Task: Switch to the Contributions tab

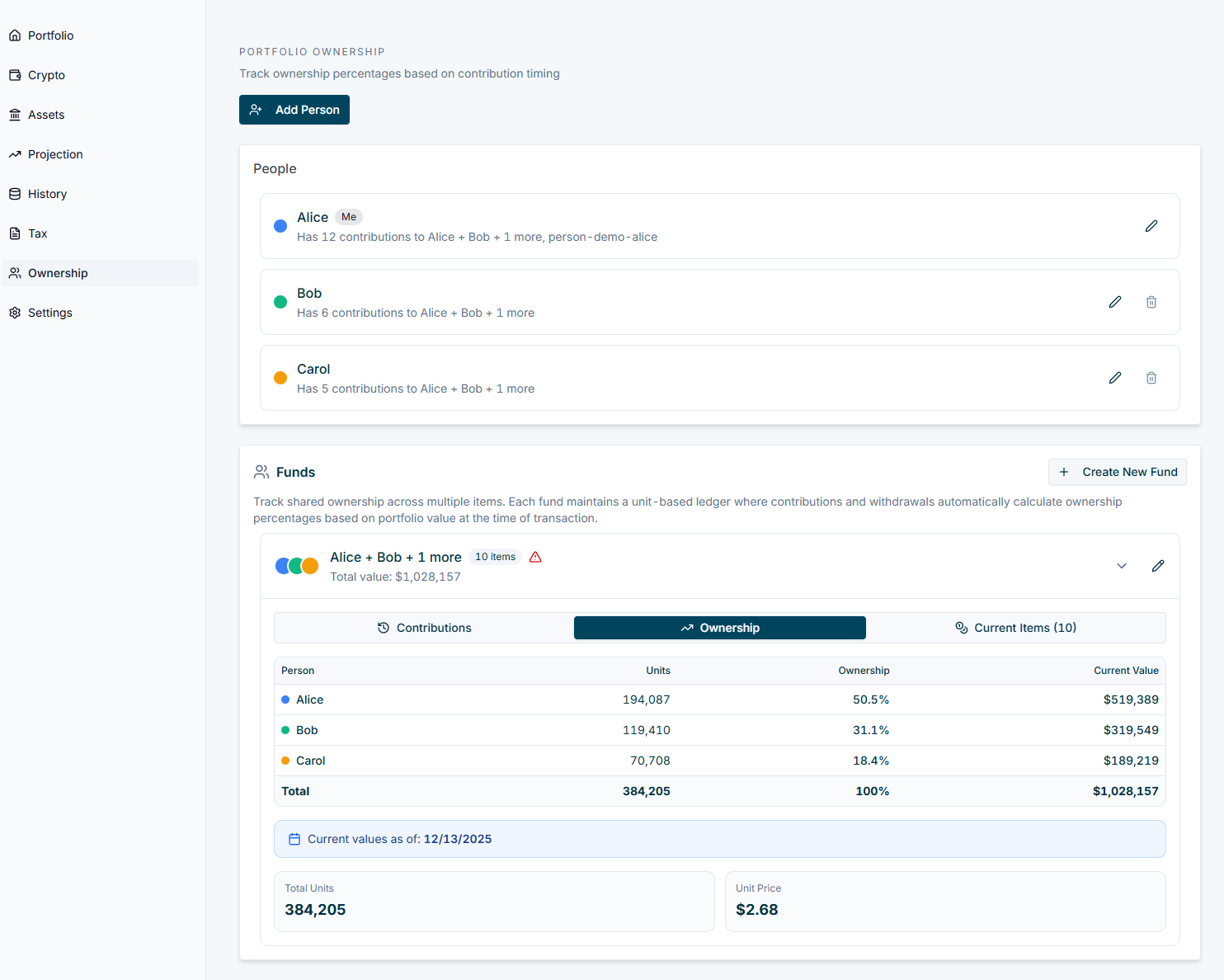Action: 423,628
